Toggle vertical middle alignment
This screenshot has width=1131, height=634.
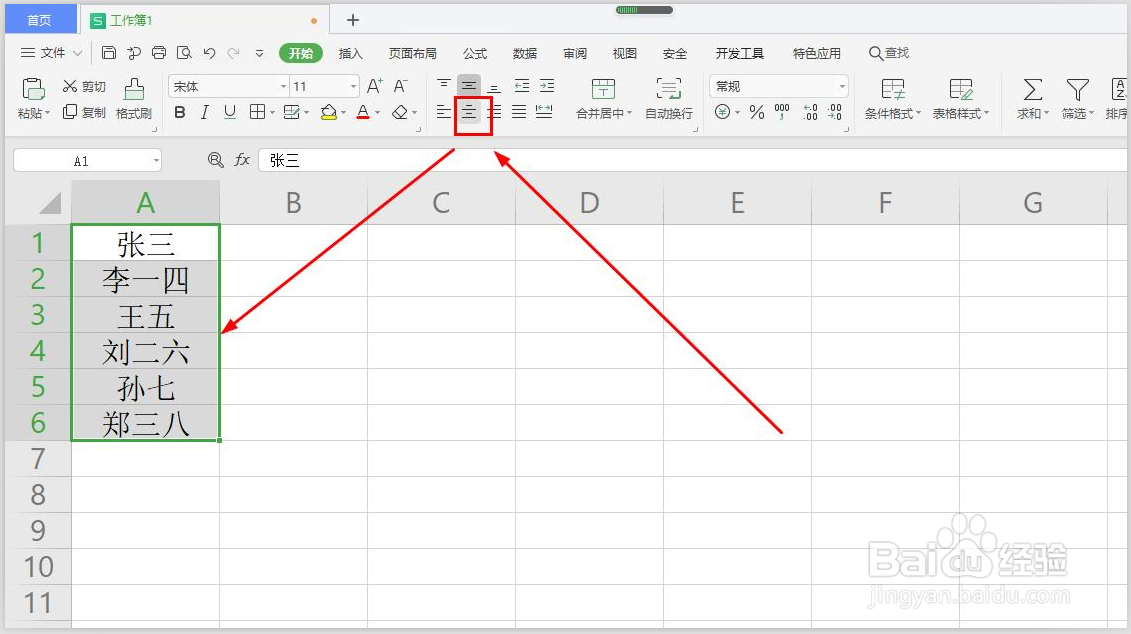[x=469, y=86]
